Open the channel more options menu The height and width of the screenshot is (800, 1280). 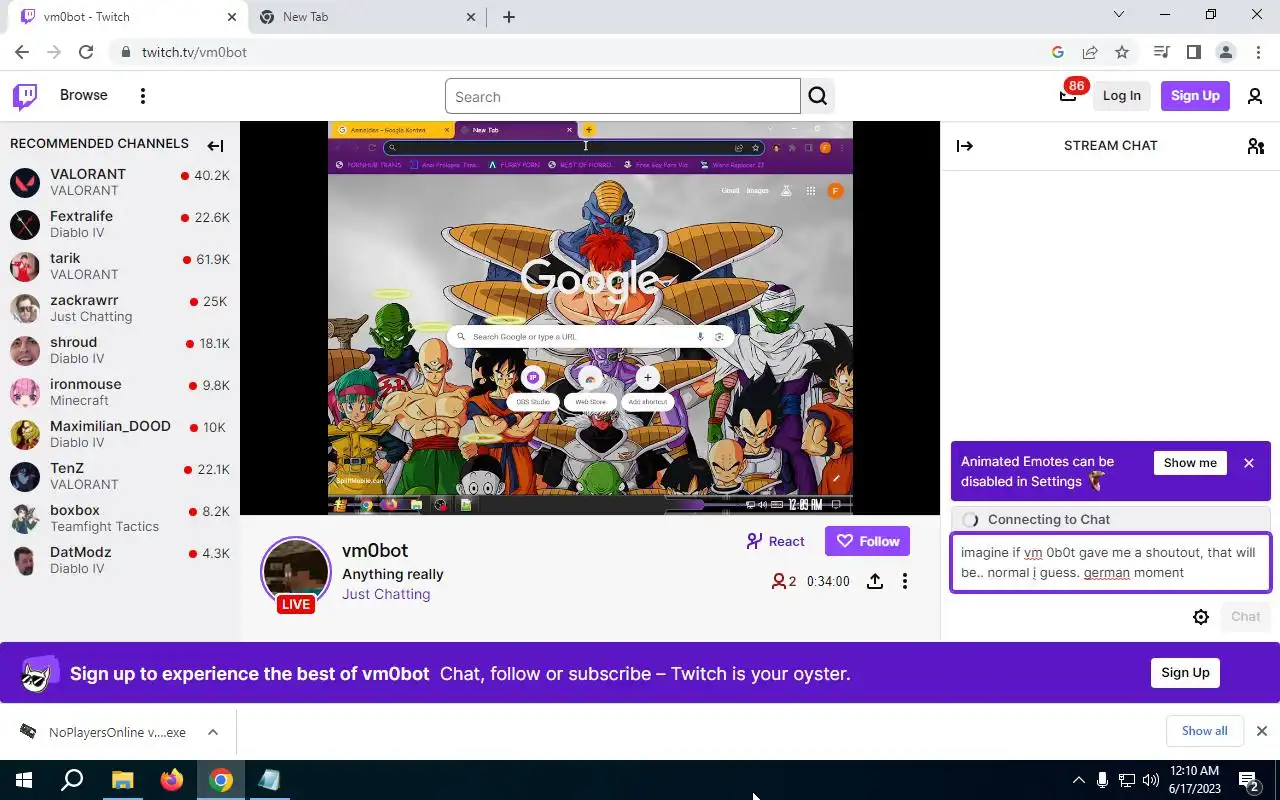coord(905,581)
